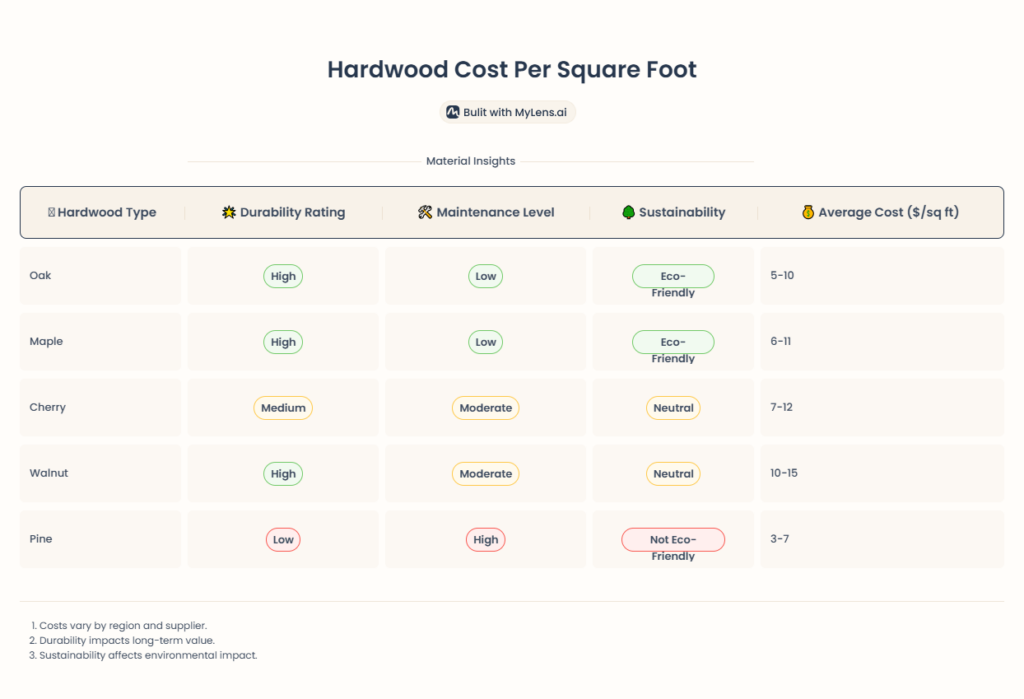Select the Maple row name
1024x699 pixels.
[x=46, y=342]
